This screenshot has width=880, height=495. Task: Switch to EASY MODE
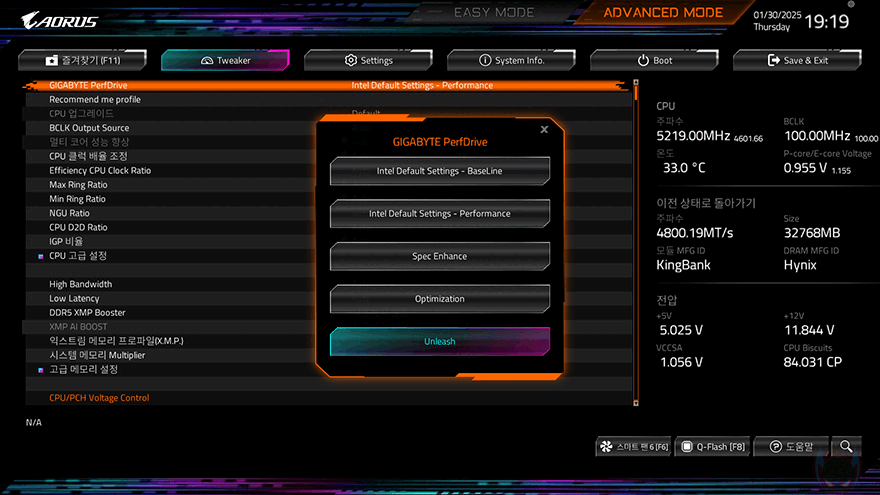494,12
